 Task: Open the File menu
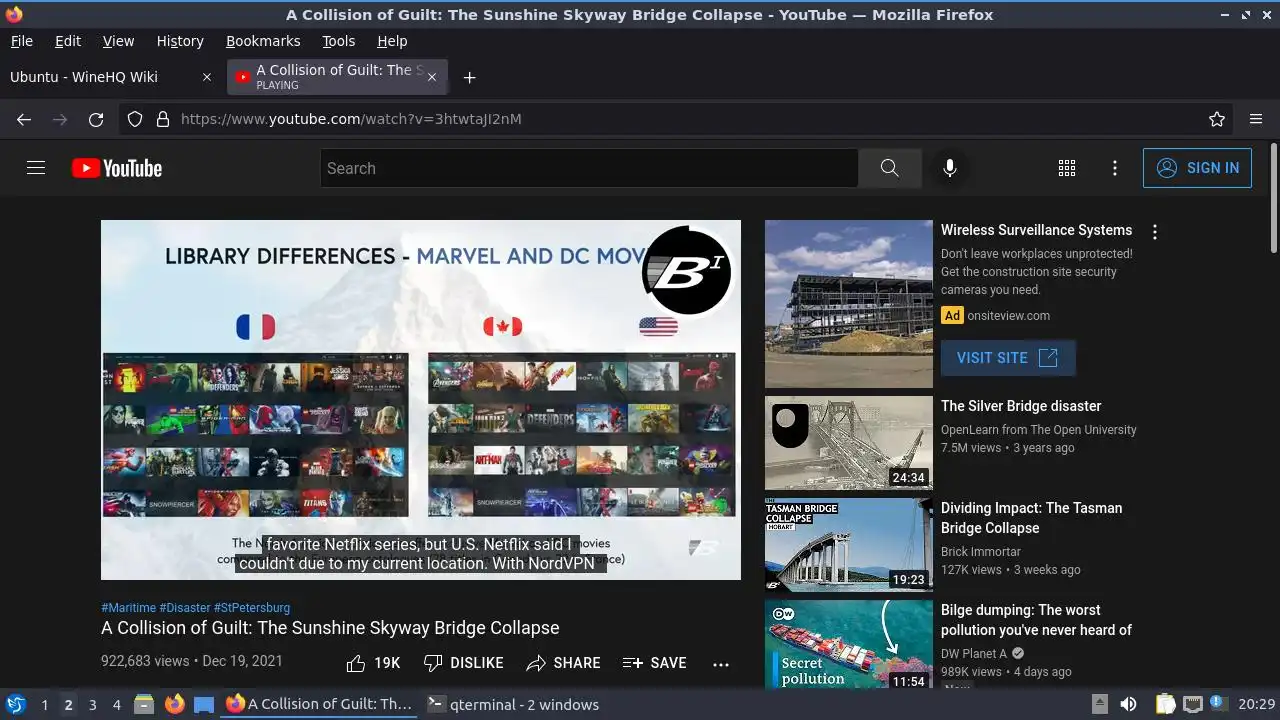(22, 41)
